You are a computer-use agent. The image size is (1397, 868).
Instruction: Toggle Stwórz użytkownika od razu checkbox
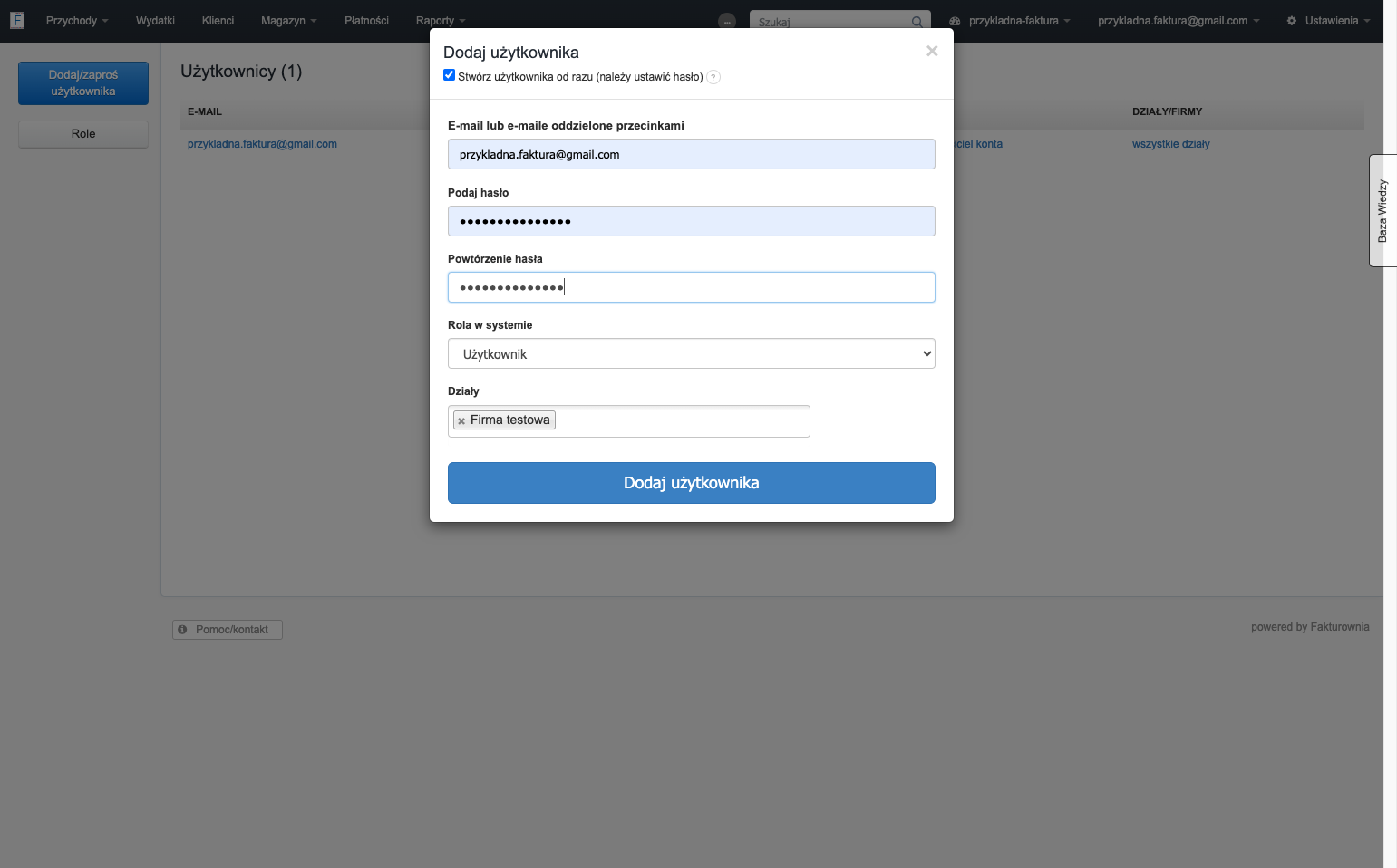click(449, 75)
